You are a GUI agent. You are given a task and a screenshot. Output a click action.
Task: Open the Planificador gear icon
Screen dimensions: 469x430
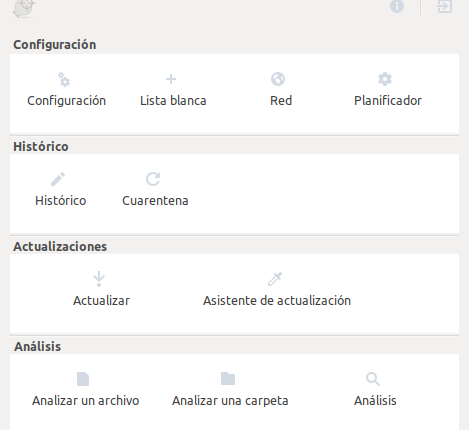(x=385, y=79)
